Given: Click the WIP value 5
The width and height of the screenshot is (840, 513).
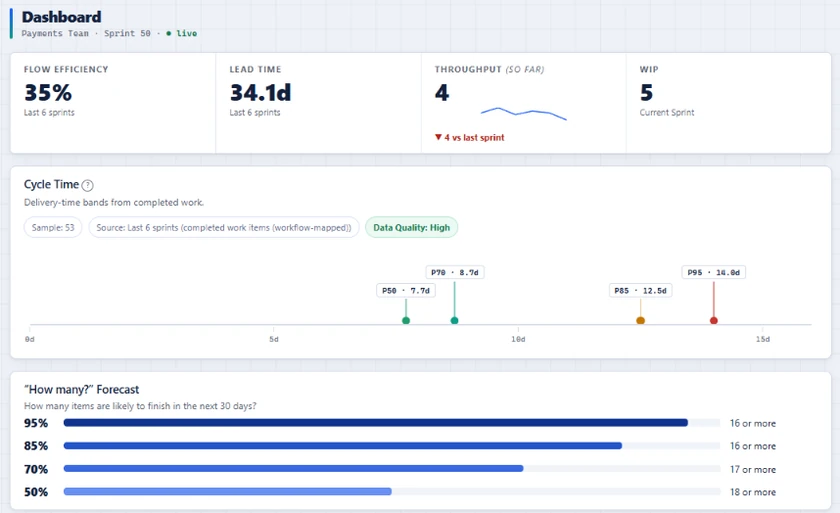Looking at the screenshot, I should pos(647,93).
